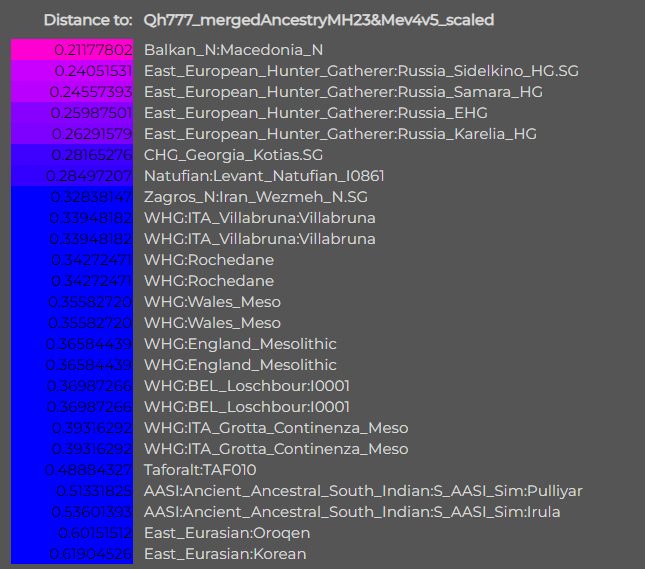The image size is (645, 569).
Task: Click the distance value 0.28497207
Action: pyautogui.click(x=89, y=176)
